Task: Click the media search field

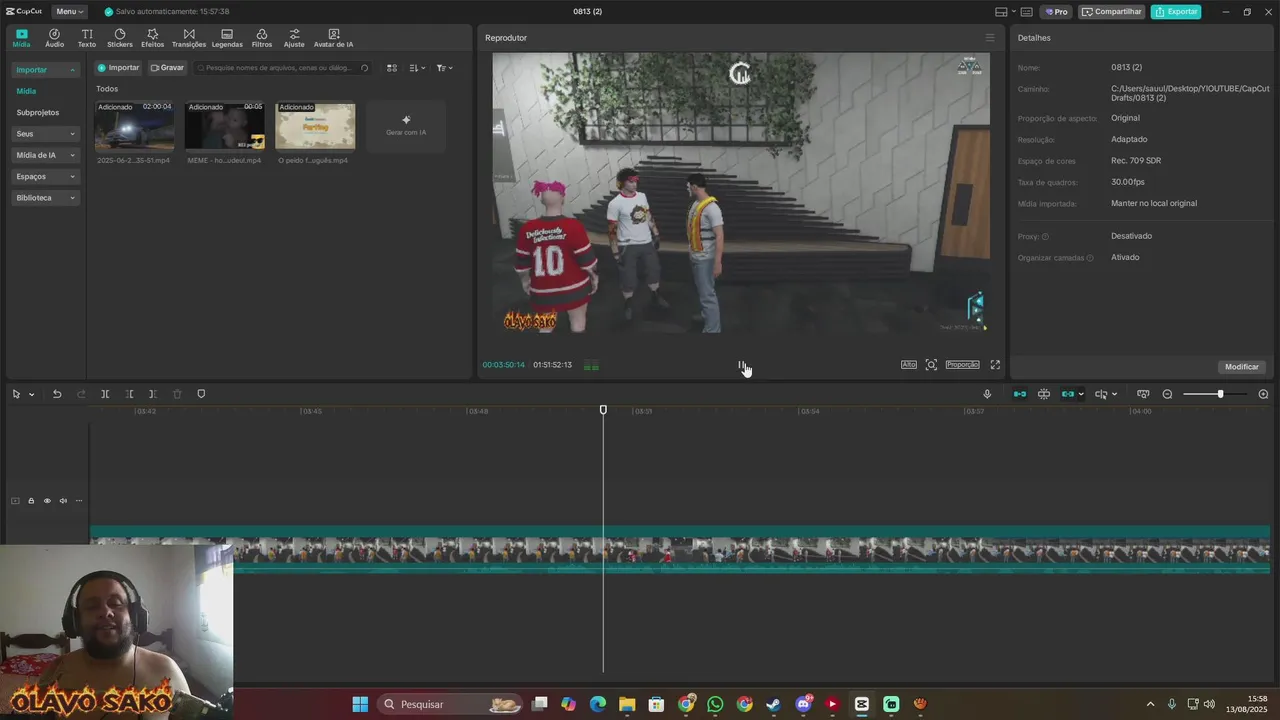Action: pos(283,68)
